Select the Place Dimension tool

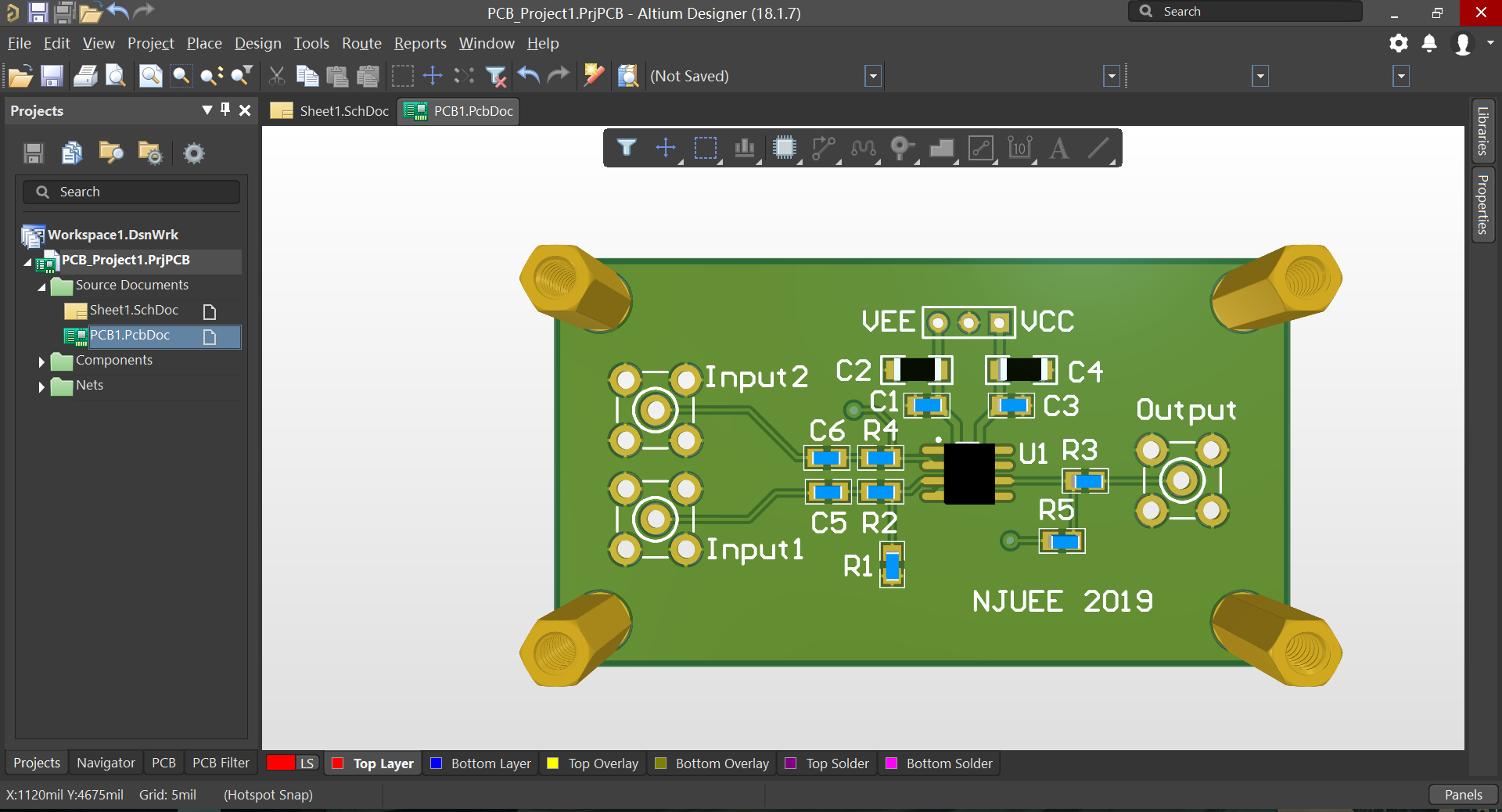[1020, 148]
